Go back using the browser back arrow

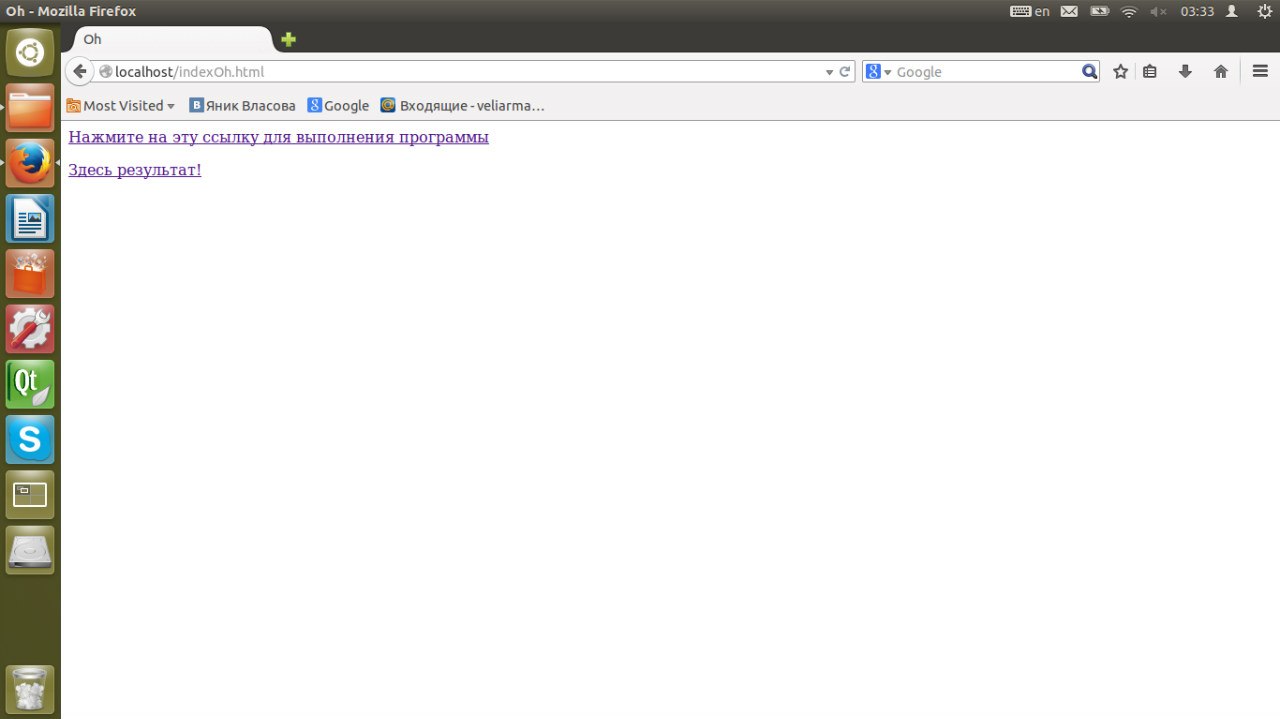(x=80, y=72)
